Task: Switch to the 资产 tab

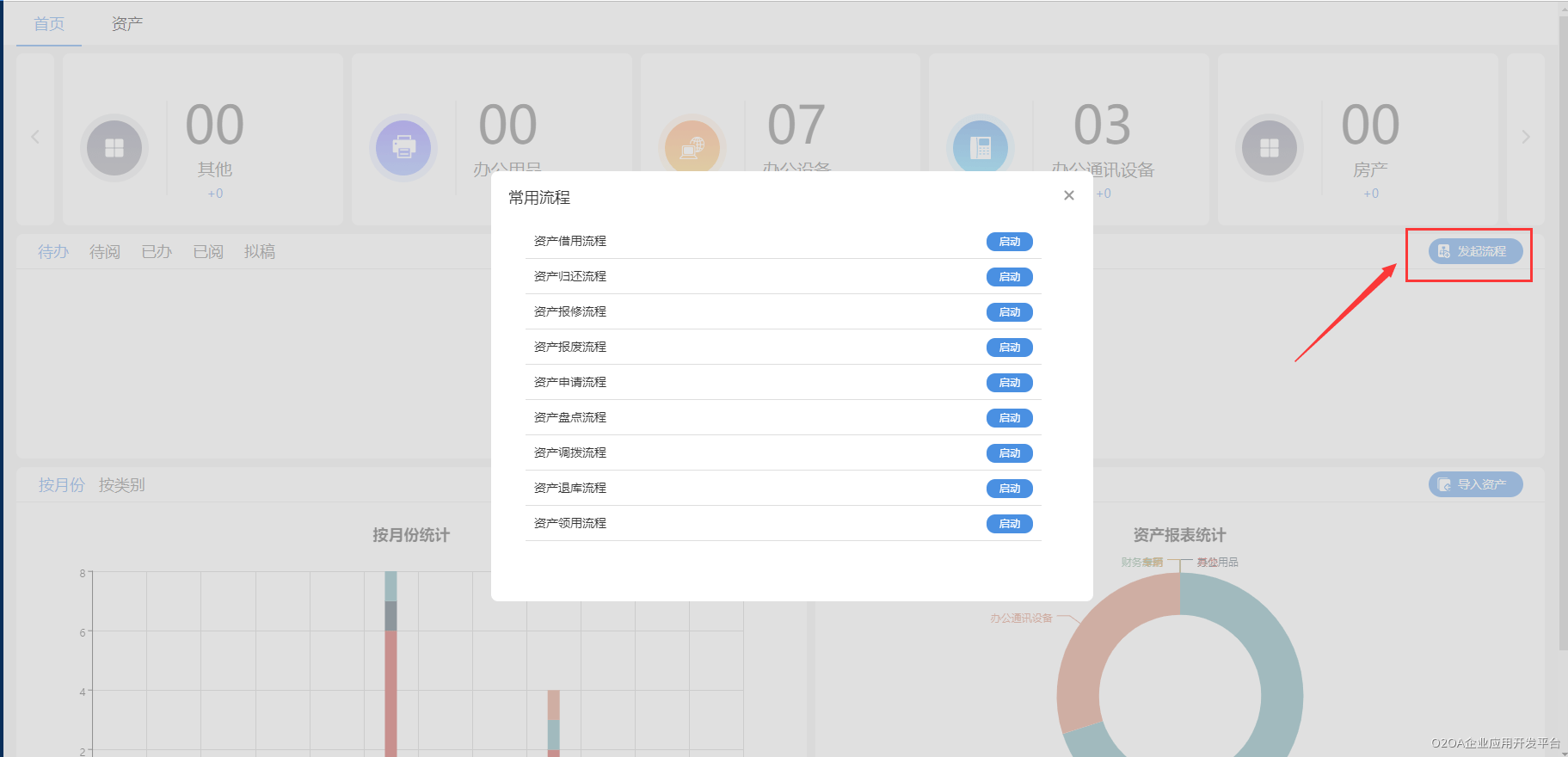Action: pyautogui.click(x=127, y=24)
